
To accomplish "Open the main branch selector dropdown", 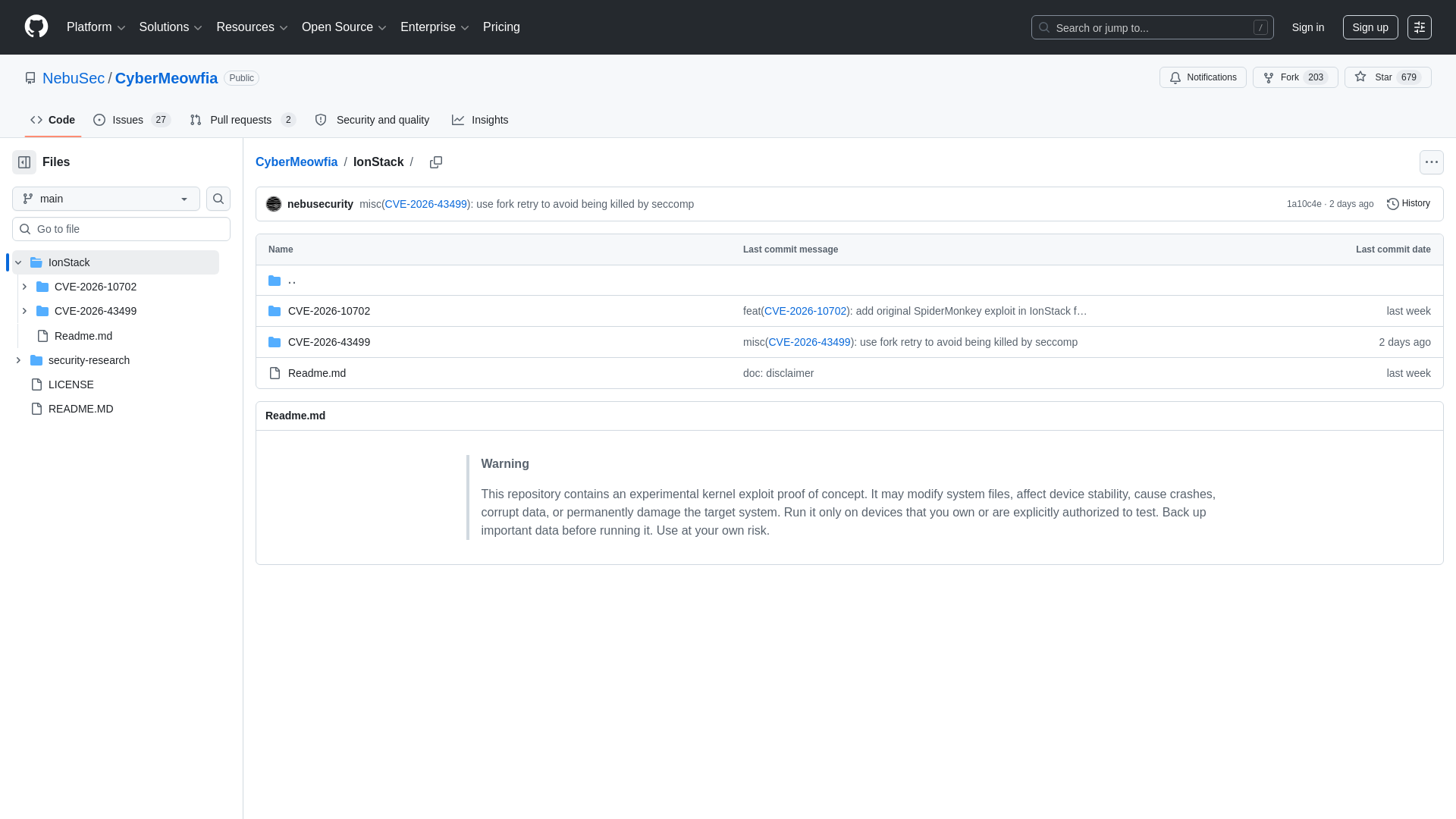I will (106, 199).
